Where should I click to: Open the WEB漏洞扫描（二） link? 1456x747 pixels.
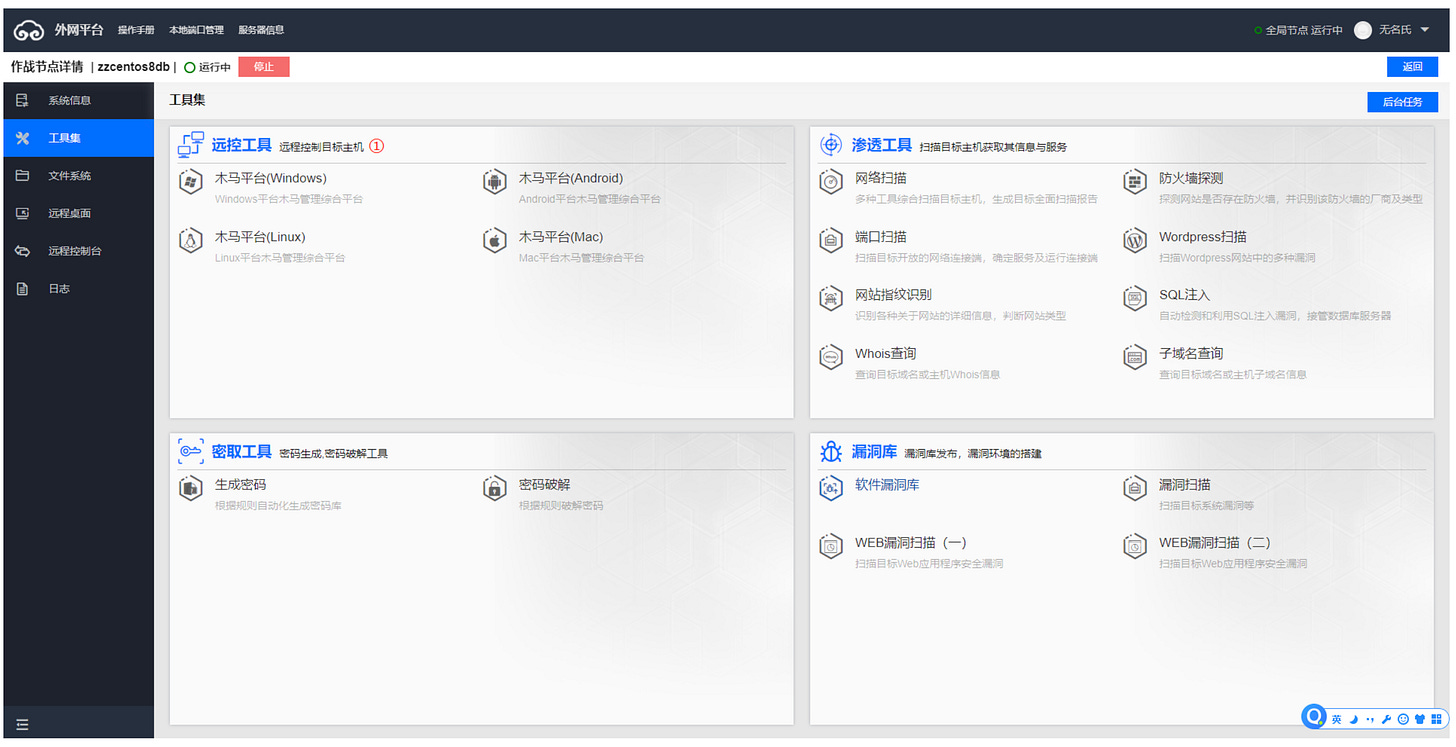click(x=1215, y=543)
